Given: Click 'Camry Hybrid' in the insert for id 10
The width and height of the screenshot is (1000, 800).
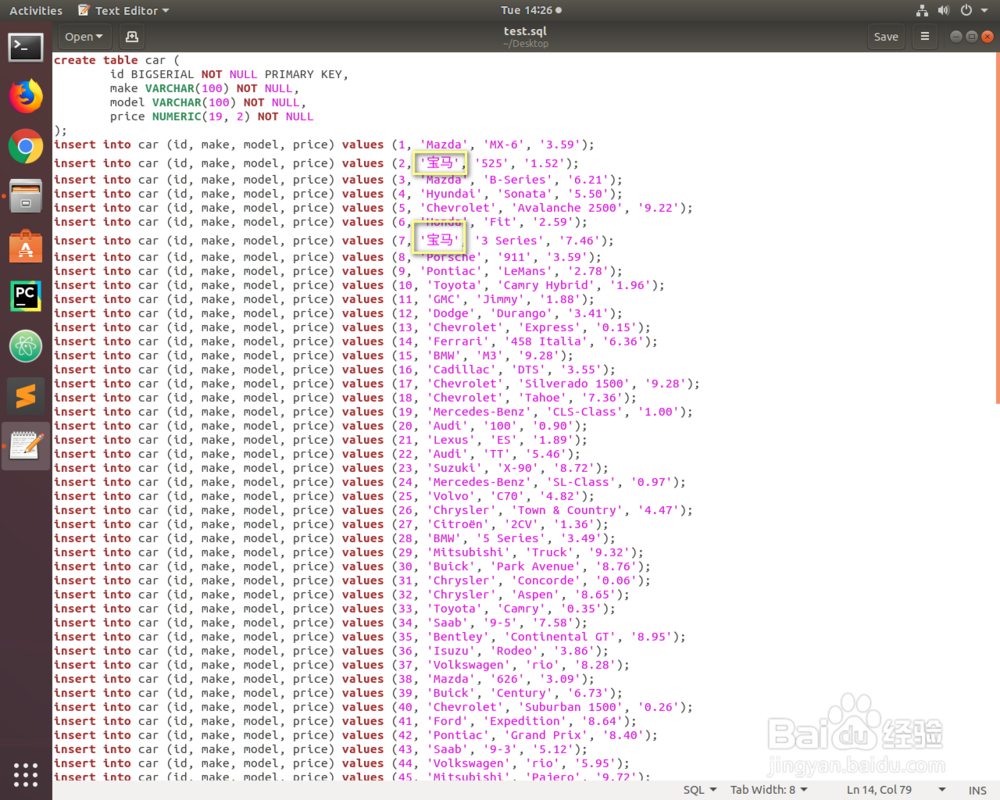Looking at the screenshot, I should pyautogui.click(x=546, y=285).
